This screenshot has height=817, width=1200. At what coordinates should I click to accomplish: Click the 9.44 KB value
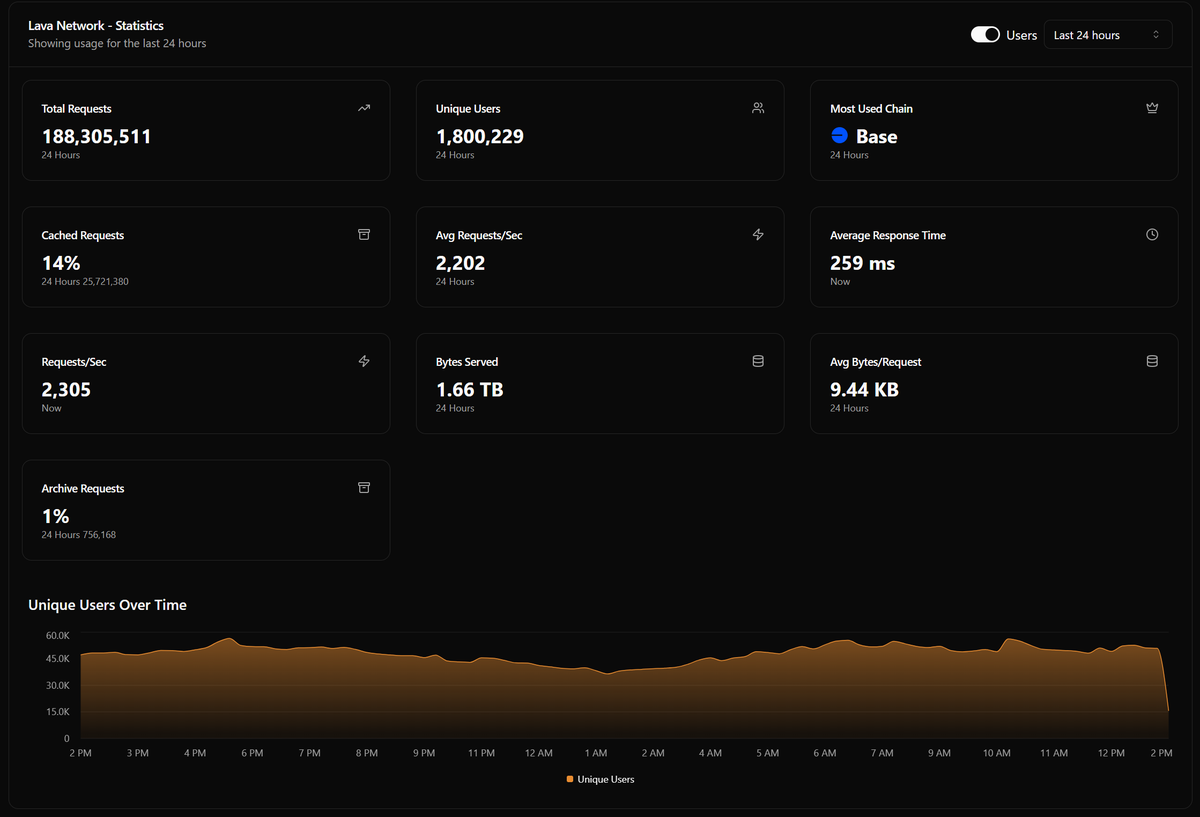click(x=865, y=390)
